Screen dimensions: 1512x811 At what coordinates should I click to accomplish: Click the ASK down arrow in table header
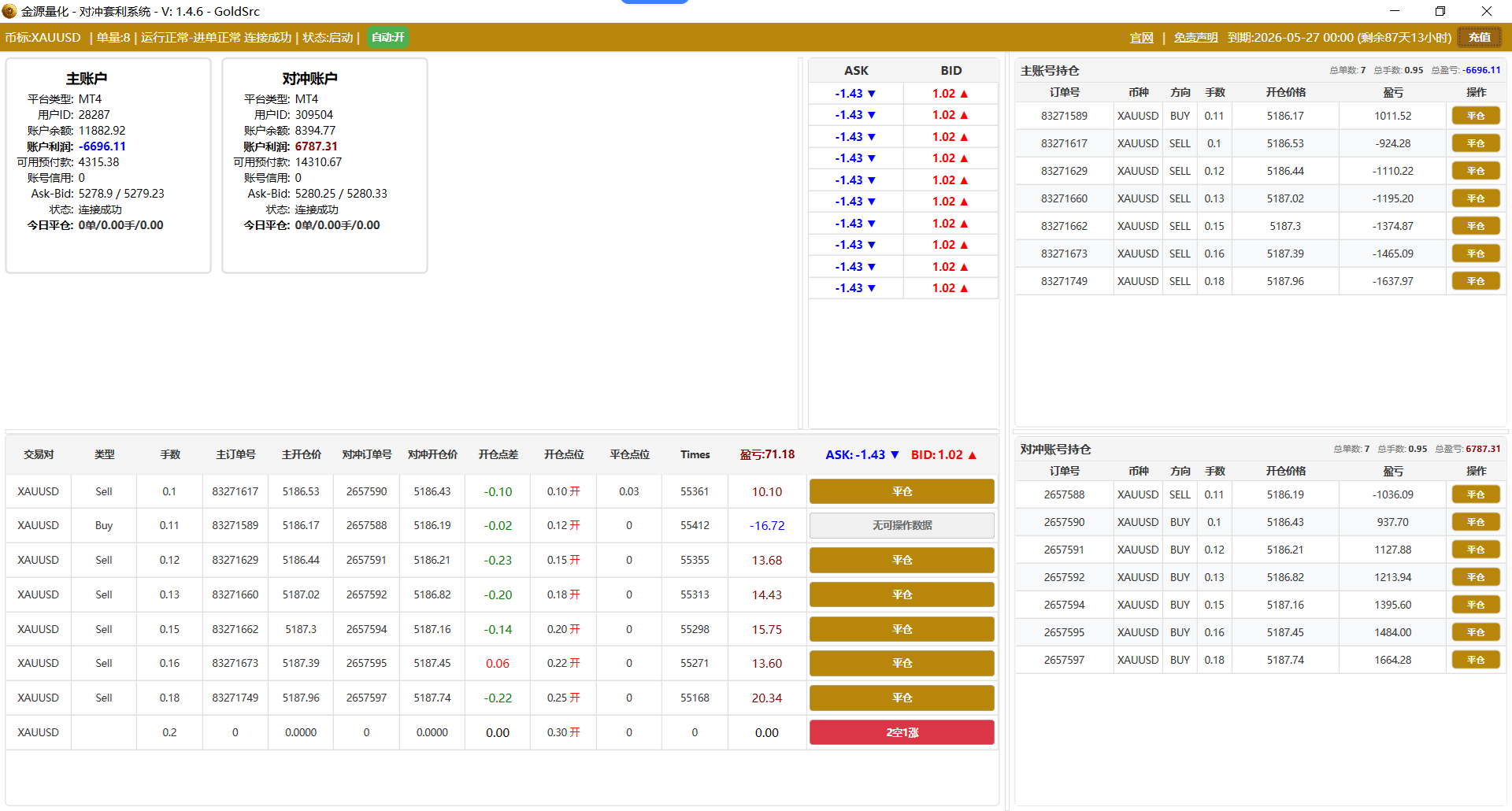[895, 455]
